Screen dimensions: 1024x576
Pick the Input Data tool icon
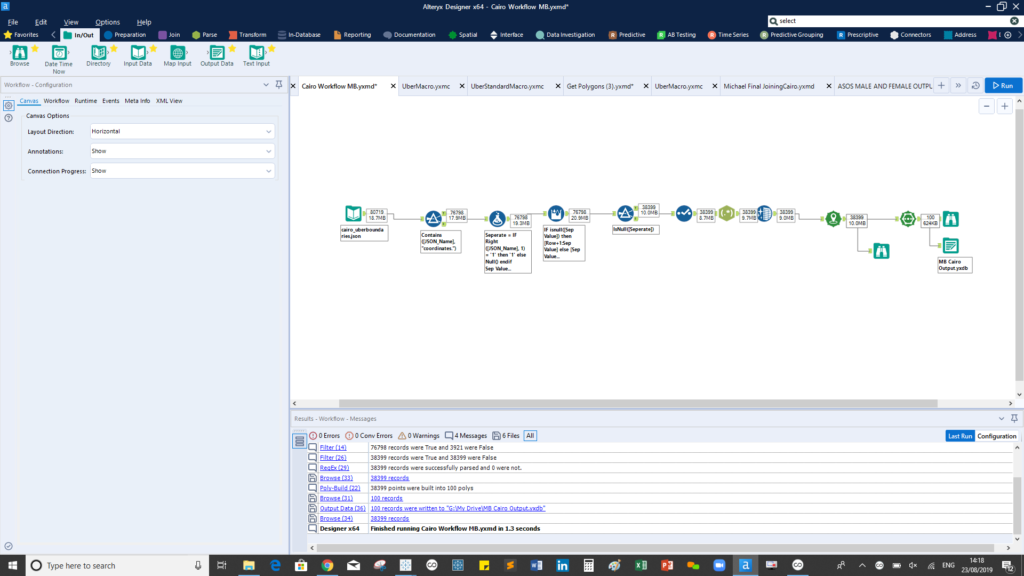pyautogui.click(x=137, y=52)
